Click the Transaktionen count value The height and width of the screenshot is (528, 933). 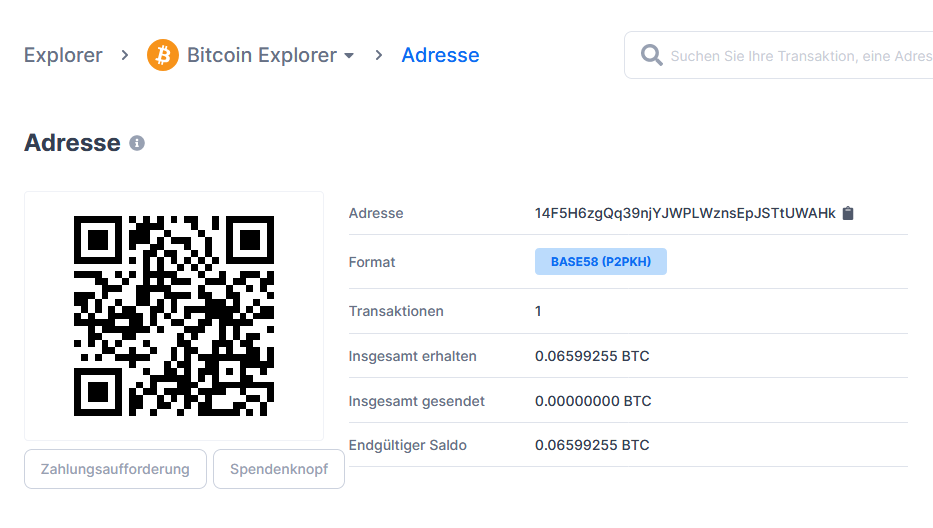point(538,311)
